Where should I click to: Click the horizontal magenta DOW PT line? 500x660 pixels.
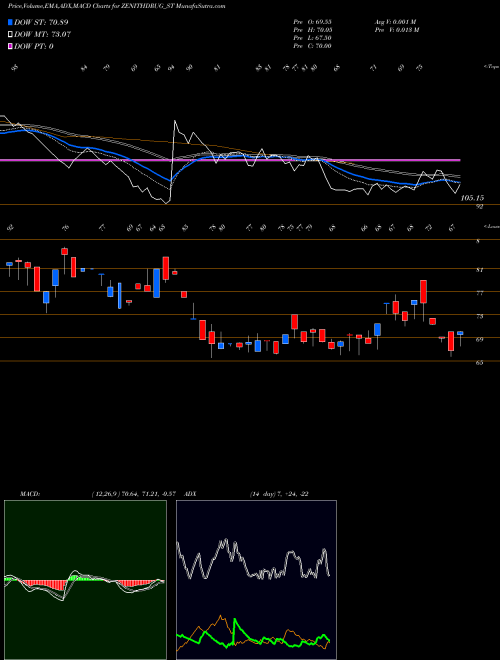(x=230, y=160)
